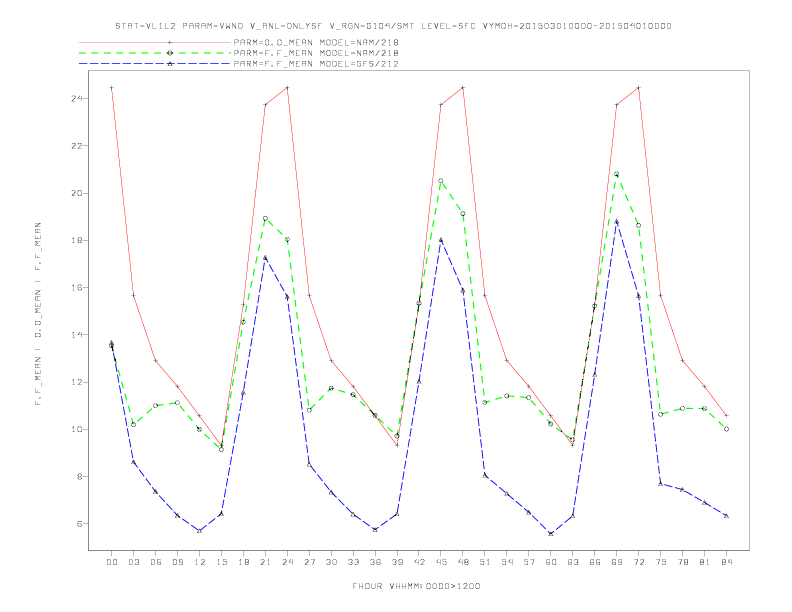Click y-axis tick label 22
792x612 pixels.
[x=77, y=146]
